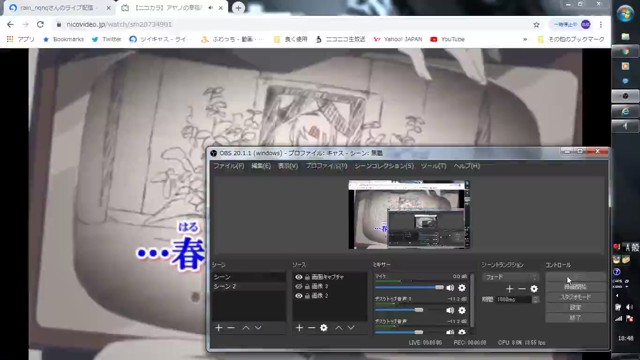Mute the マイク speaker icon in the mixer

450,288
